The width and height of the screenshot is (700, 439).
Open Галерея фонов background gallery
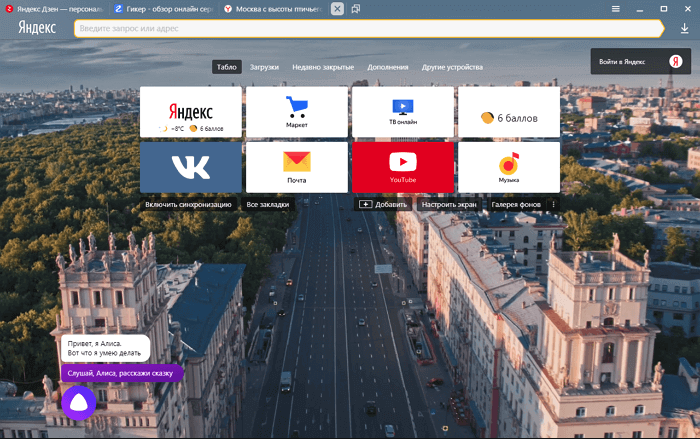pos(515,204)
